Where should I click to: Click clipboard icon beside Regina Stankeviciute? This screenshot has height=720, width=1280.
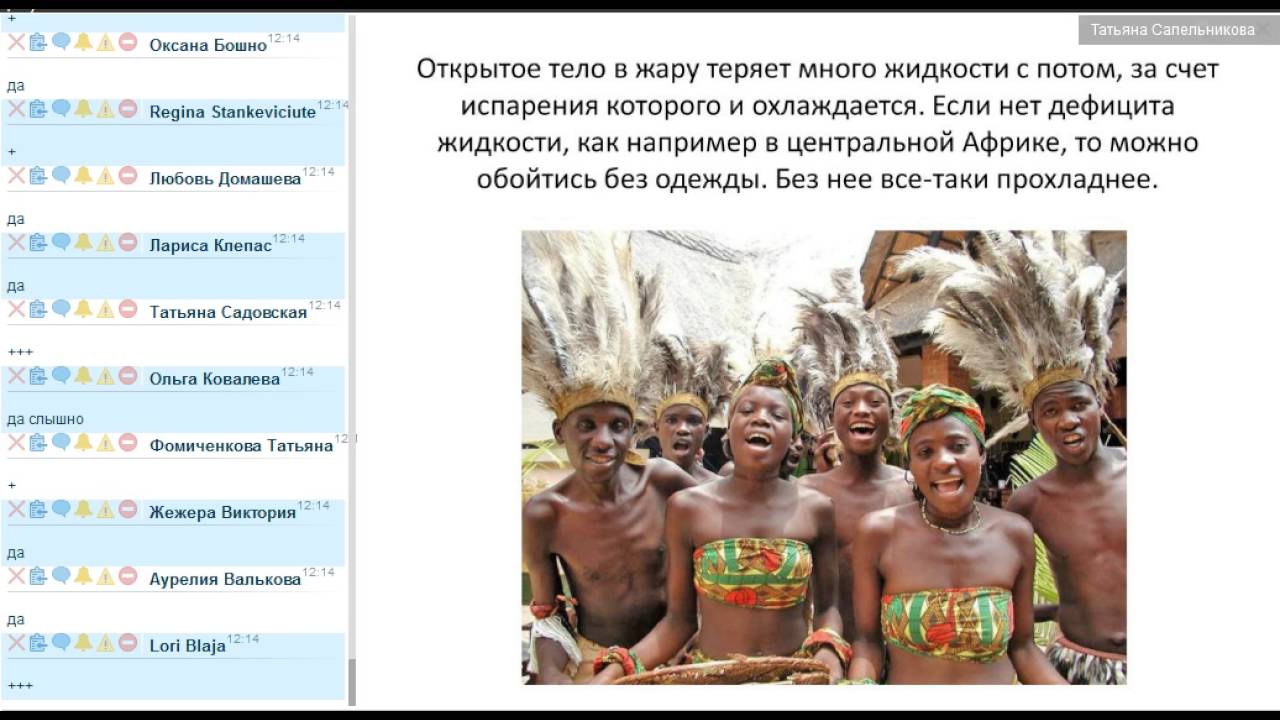click(x=38, y=109)
